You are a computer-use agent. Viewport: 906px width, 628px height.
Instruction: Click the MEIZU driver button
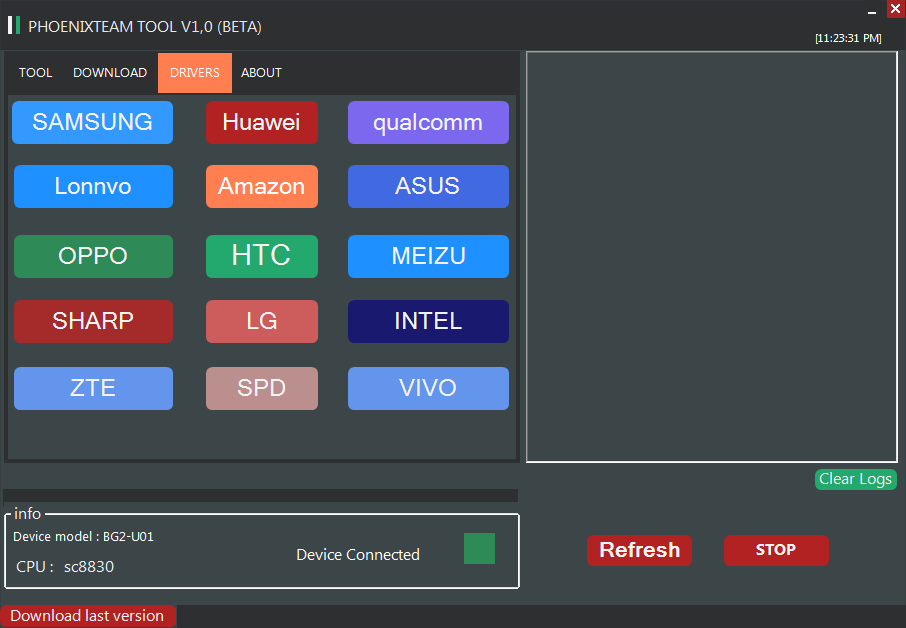click(428, 256)
